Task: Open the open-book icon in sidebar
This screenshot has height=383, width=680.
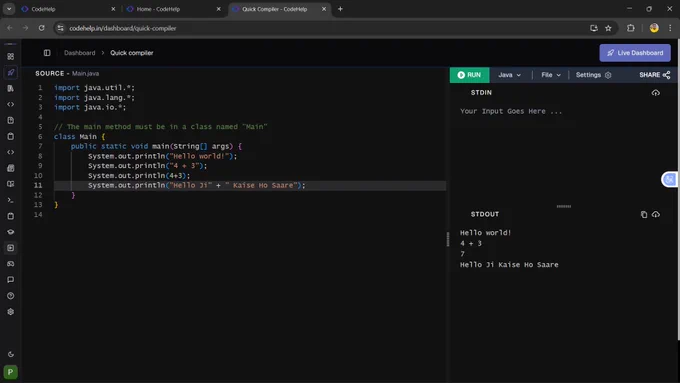Action: 10,184
